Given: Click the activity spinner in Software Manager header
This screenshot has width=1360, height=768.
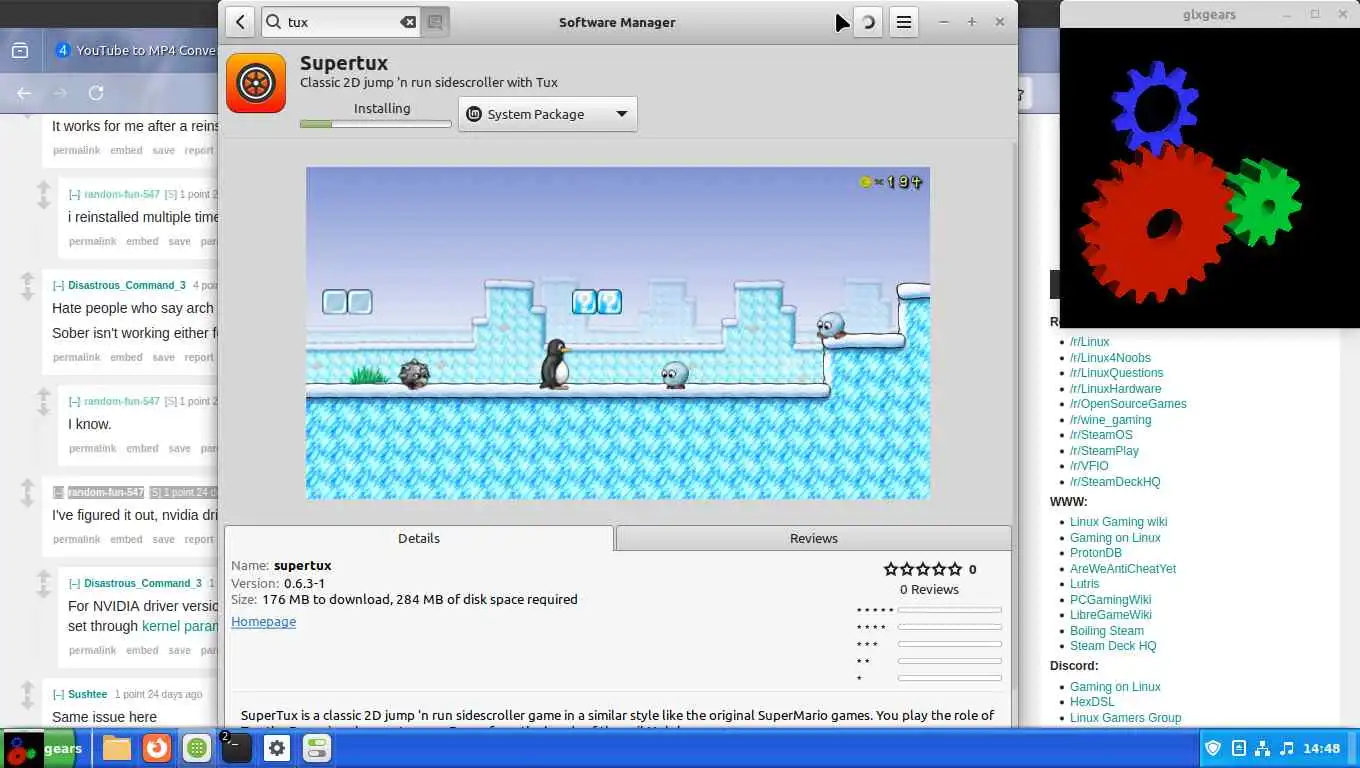Looking at the screenshot, I should (x=868, y=22).
